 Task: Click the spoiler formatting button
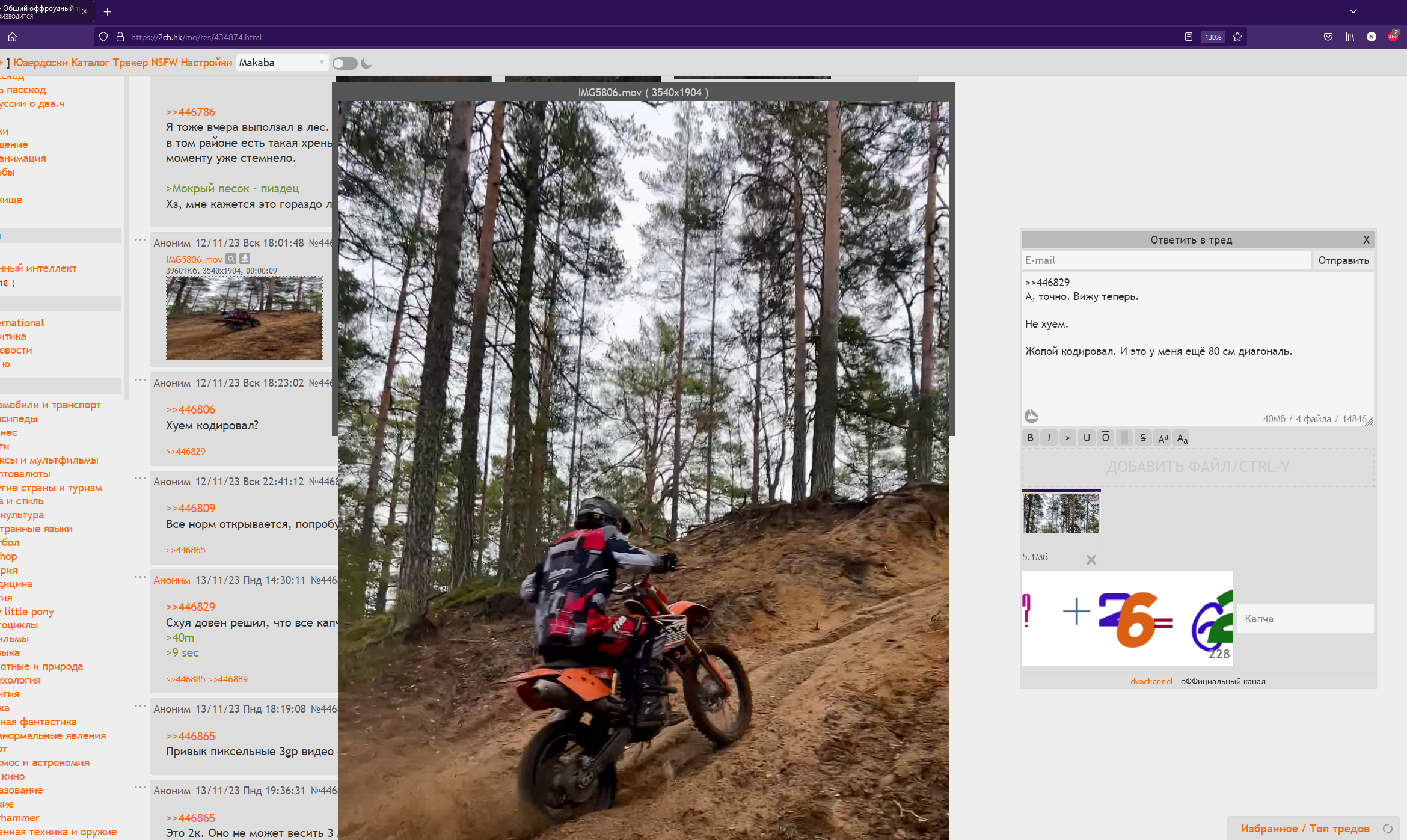click(x=1124, y=438)
